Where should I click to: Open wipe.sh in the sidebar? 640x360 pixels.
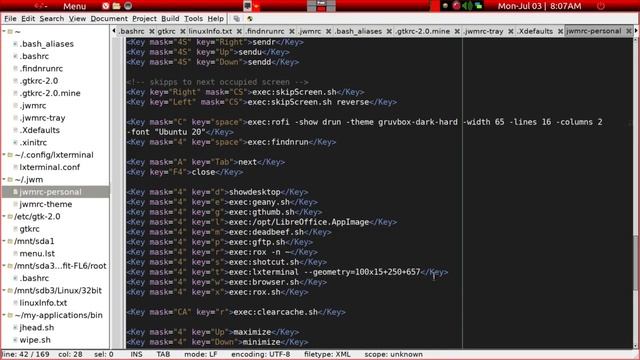click(x=35, y=340)
